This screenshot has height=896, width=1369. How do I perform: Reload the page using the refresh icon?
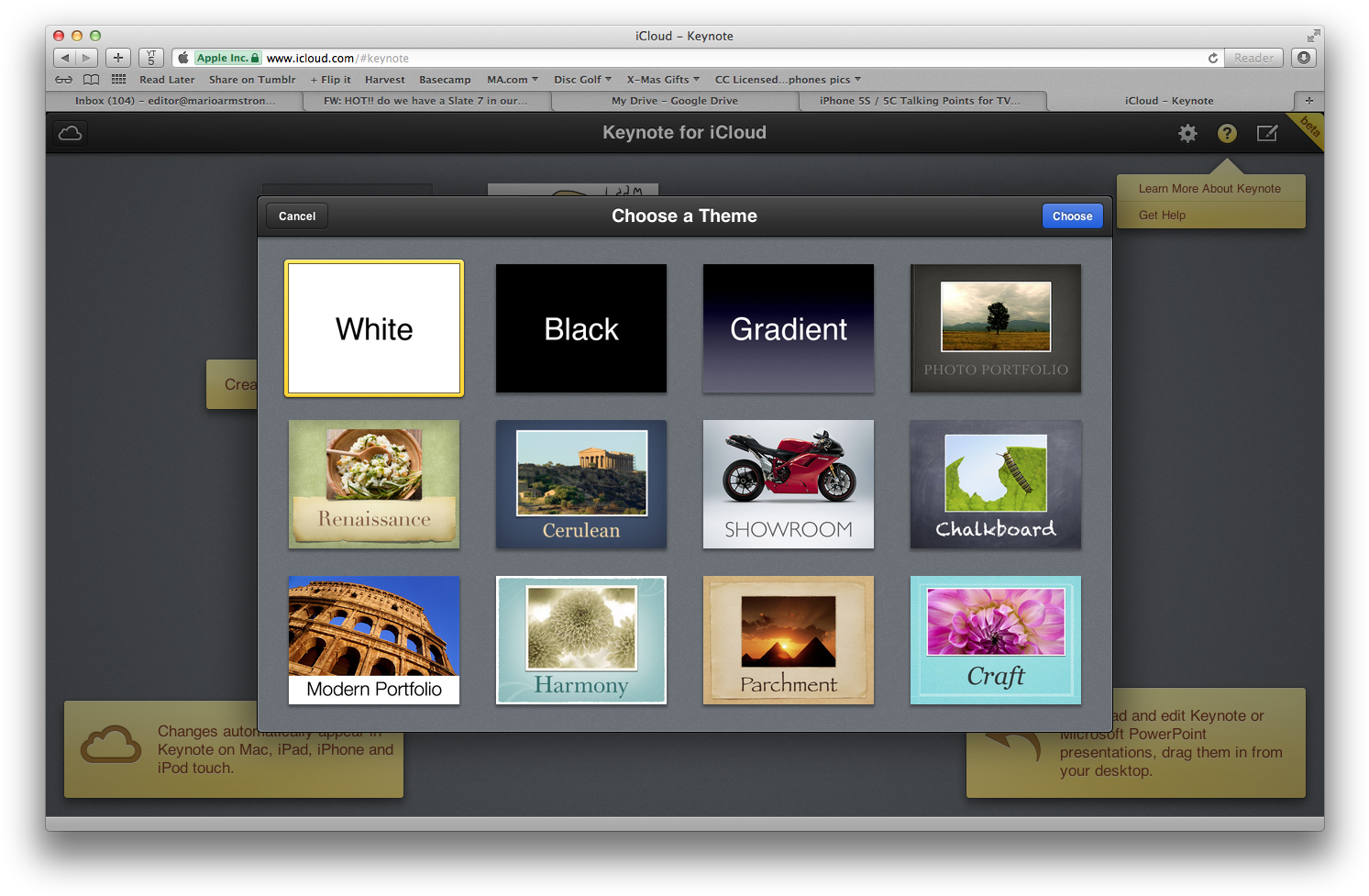coord(1213,58)
